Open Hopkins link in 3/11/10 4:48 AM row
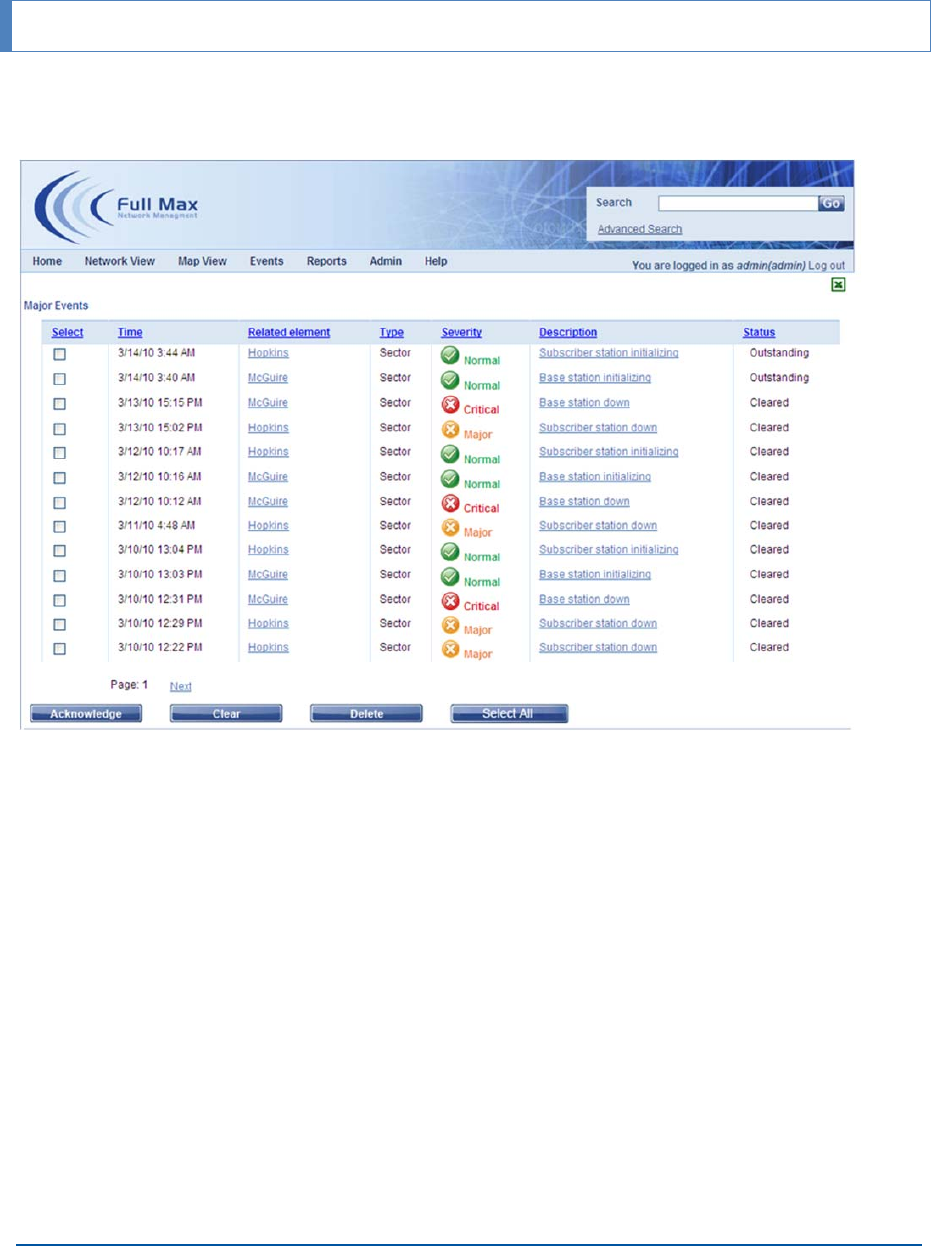The width and height of the screenshot is (931, 1246). point(268,525)
